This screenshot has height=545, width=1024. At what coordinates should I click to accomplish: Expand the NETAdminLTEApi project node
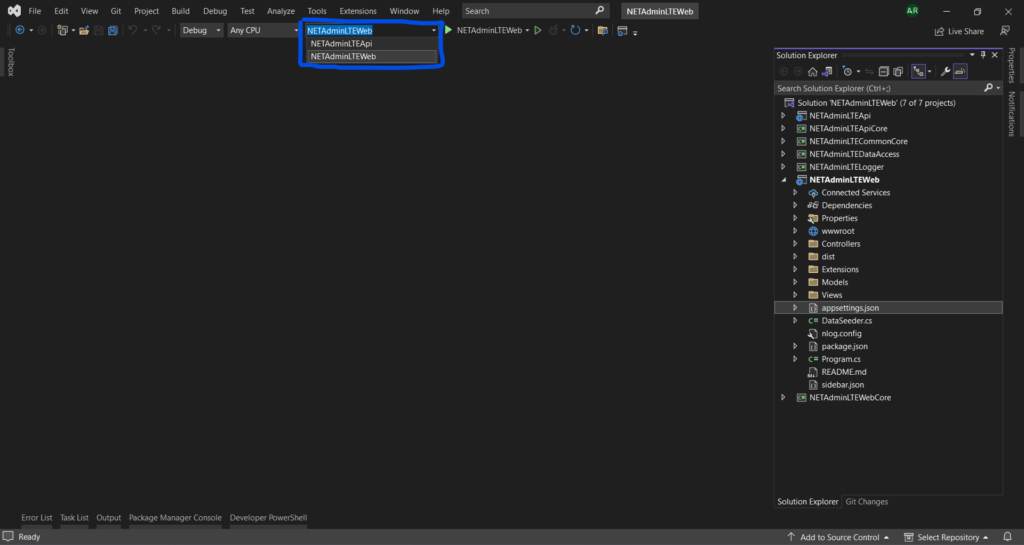(783, 116)
